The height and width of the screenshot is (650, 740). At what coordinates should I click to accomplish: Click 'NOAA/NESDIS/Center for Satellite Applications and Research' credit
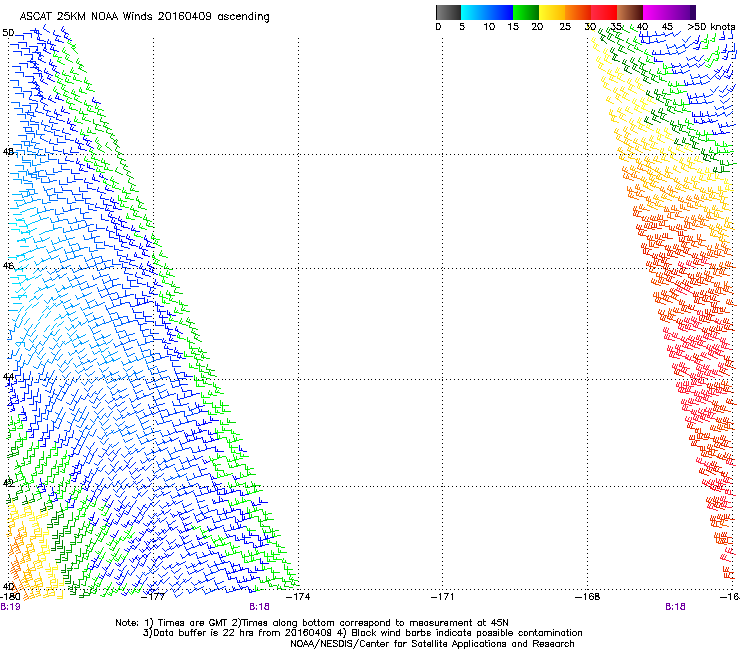(432, 644)
